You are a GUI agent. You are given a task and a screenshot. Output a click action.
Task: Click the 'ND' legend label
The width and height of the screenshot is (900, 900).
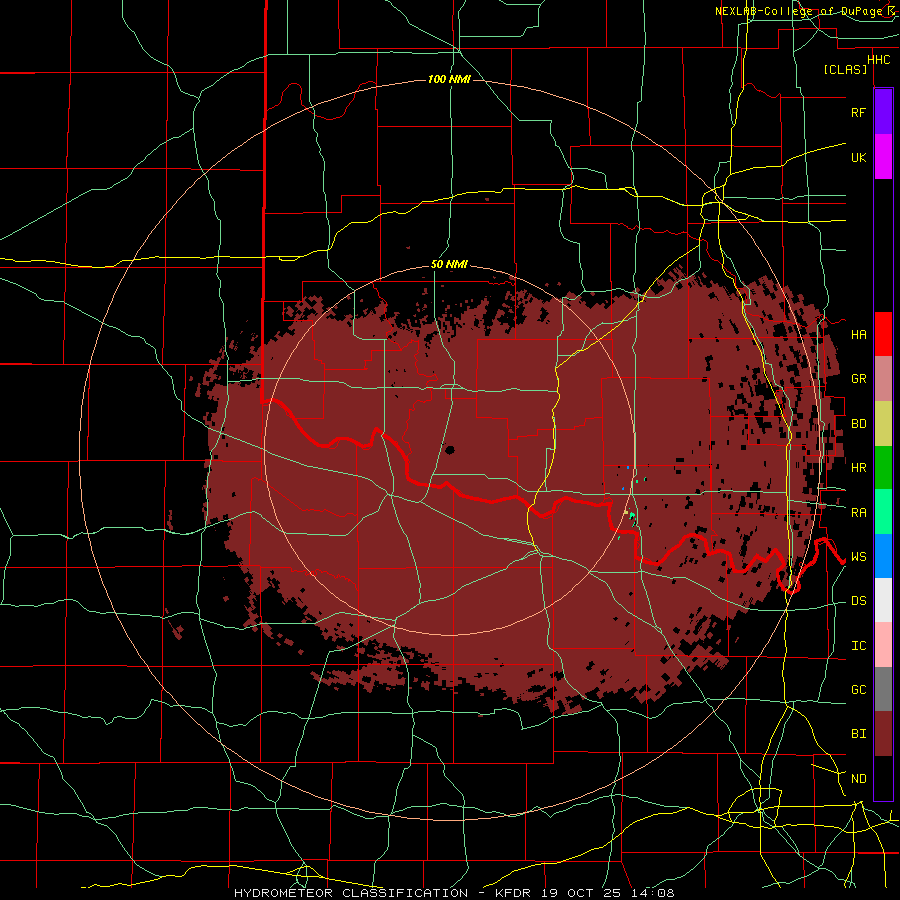pyautogui.click(x=858, y=779)
